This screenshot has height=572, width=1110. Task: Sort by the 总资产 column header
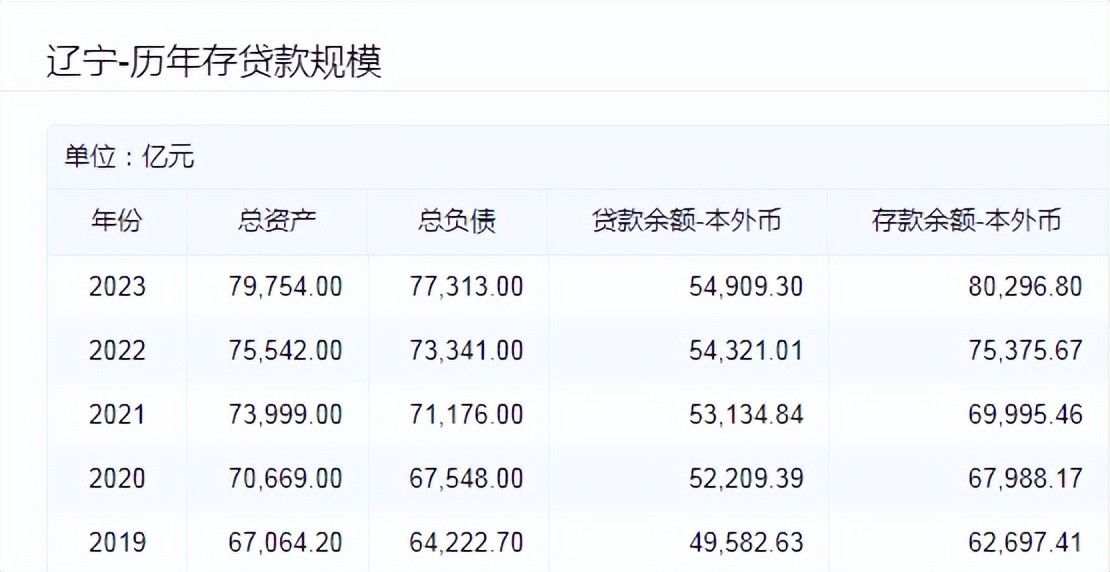[277, 221]
